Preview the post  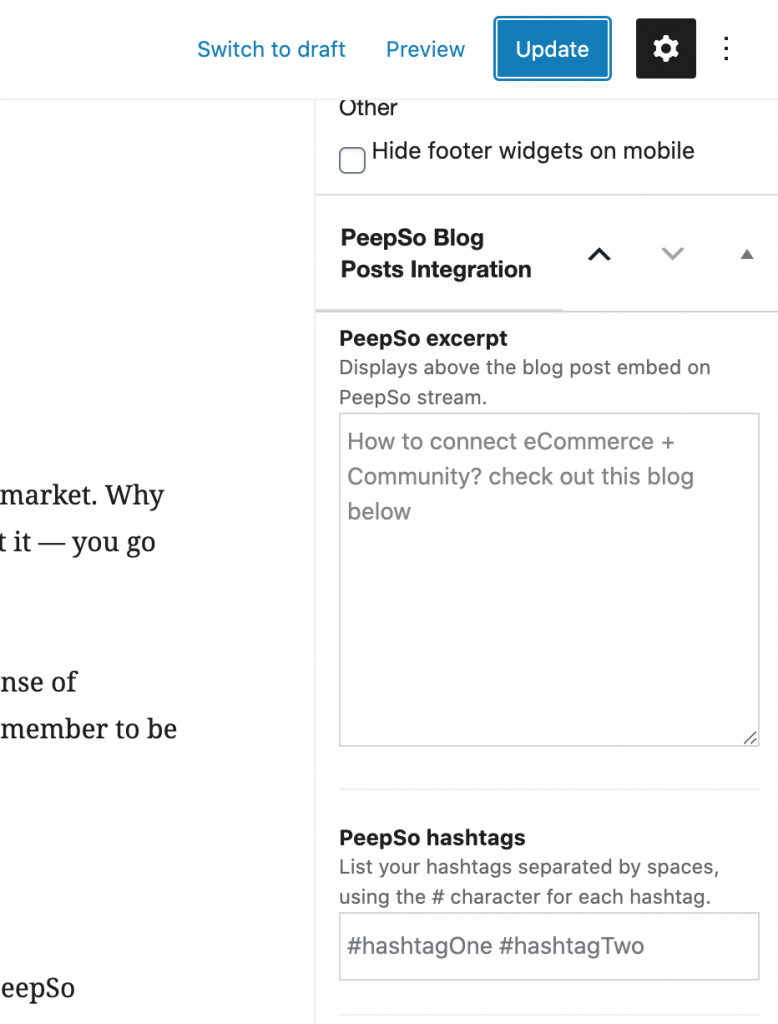(x=425, y=49)
